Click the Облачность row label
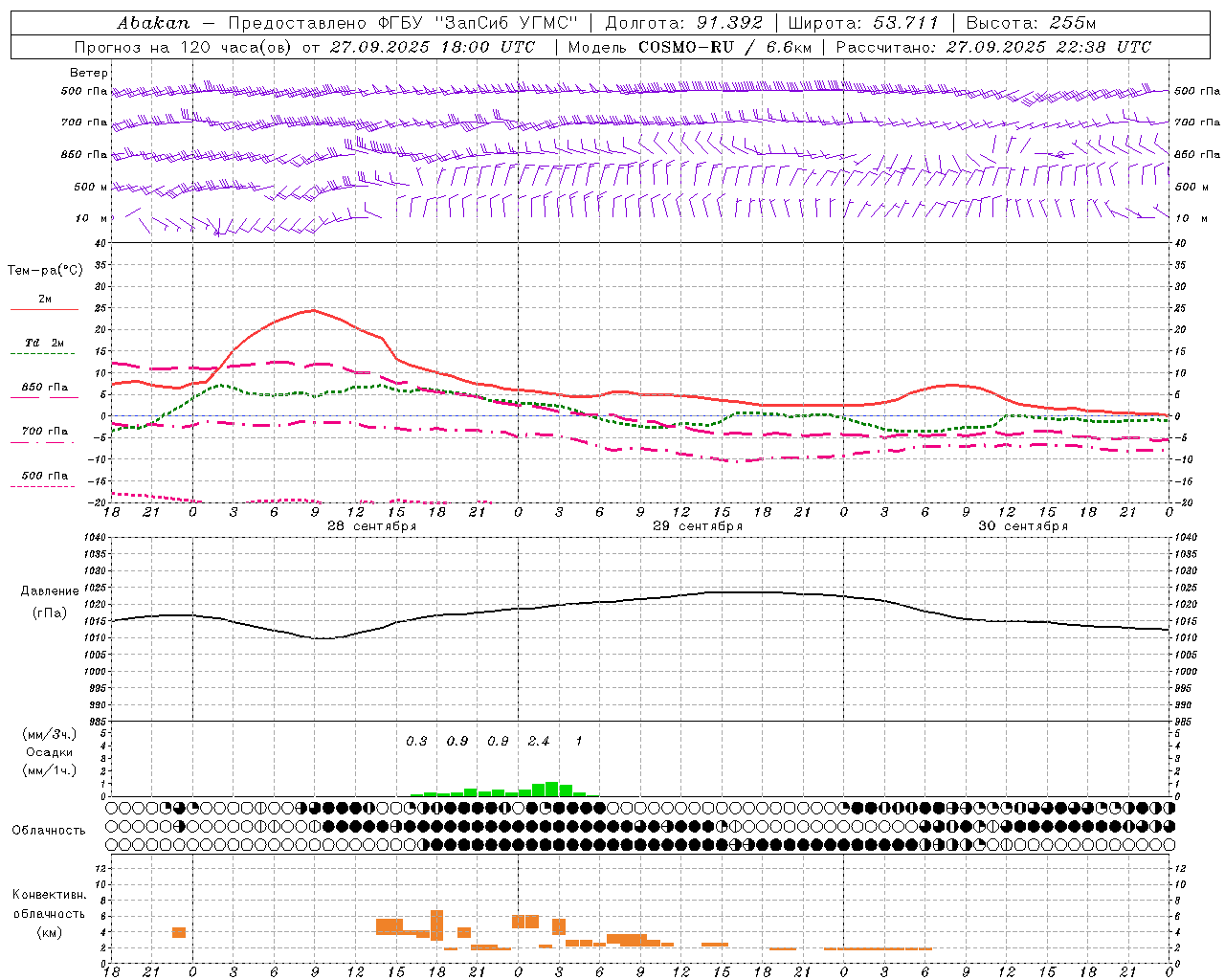1225x980 pixels. 49,830
